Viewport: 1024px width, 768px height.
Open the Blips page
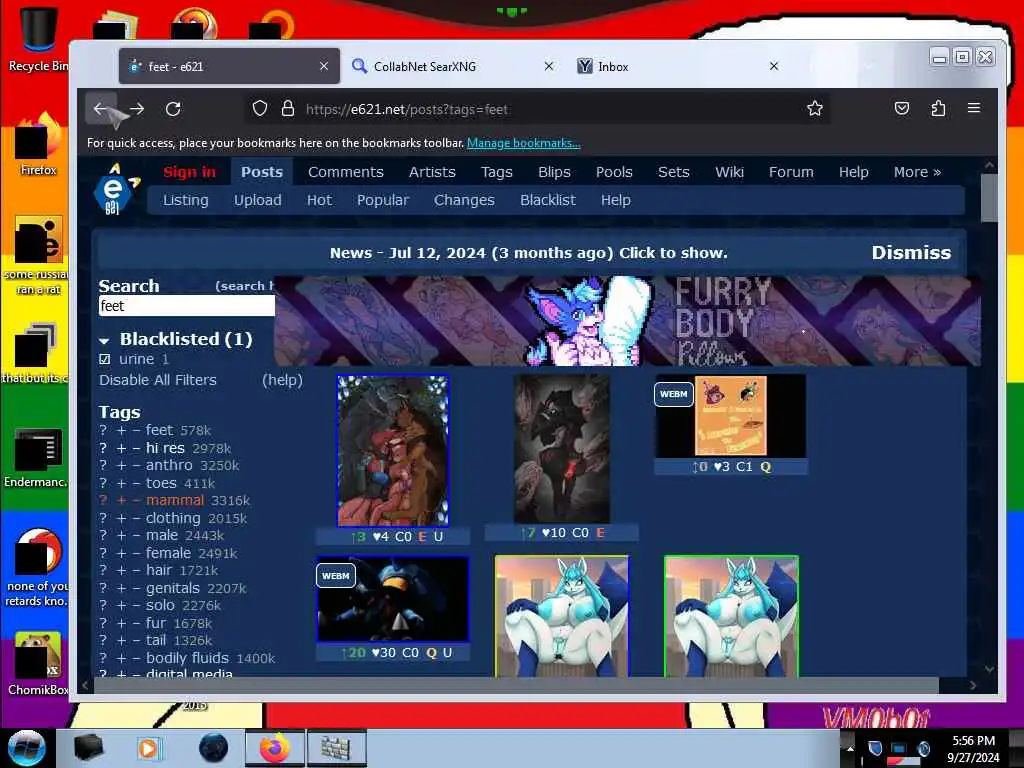[x=554, y=172]
